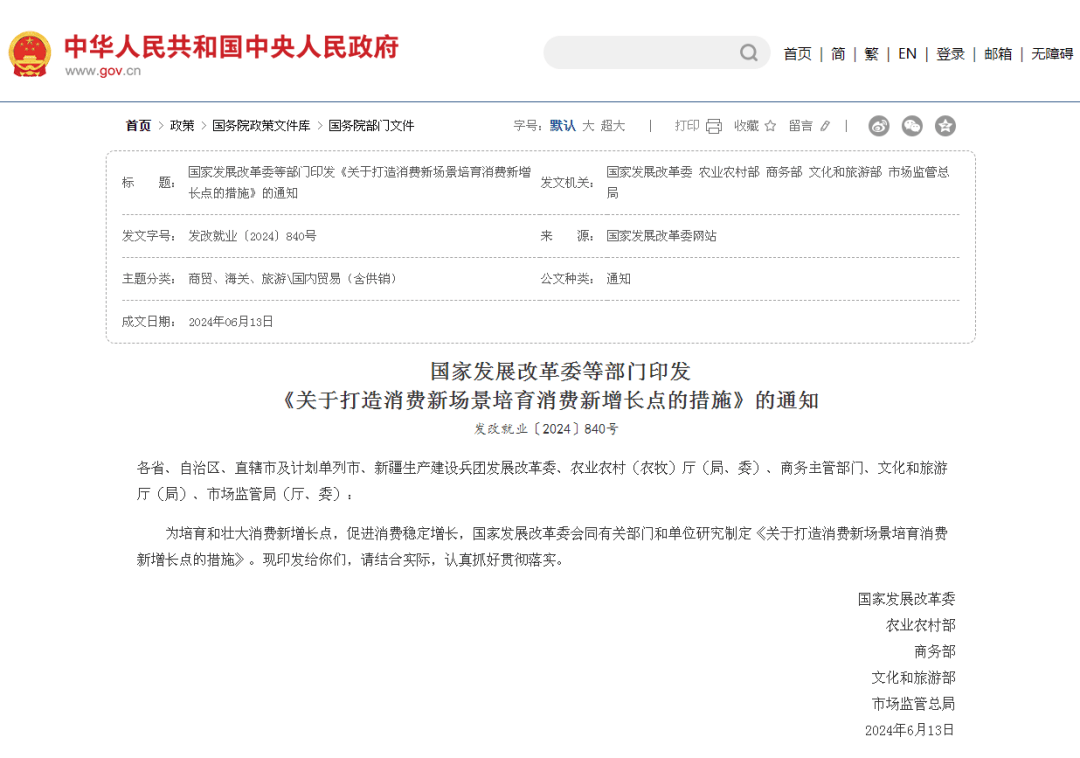
Task: Open the 登录 login link
Action: pos(951,54)
